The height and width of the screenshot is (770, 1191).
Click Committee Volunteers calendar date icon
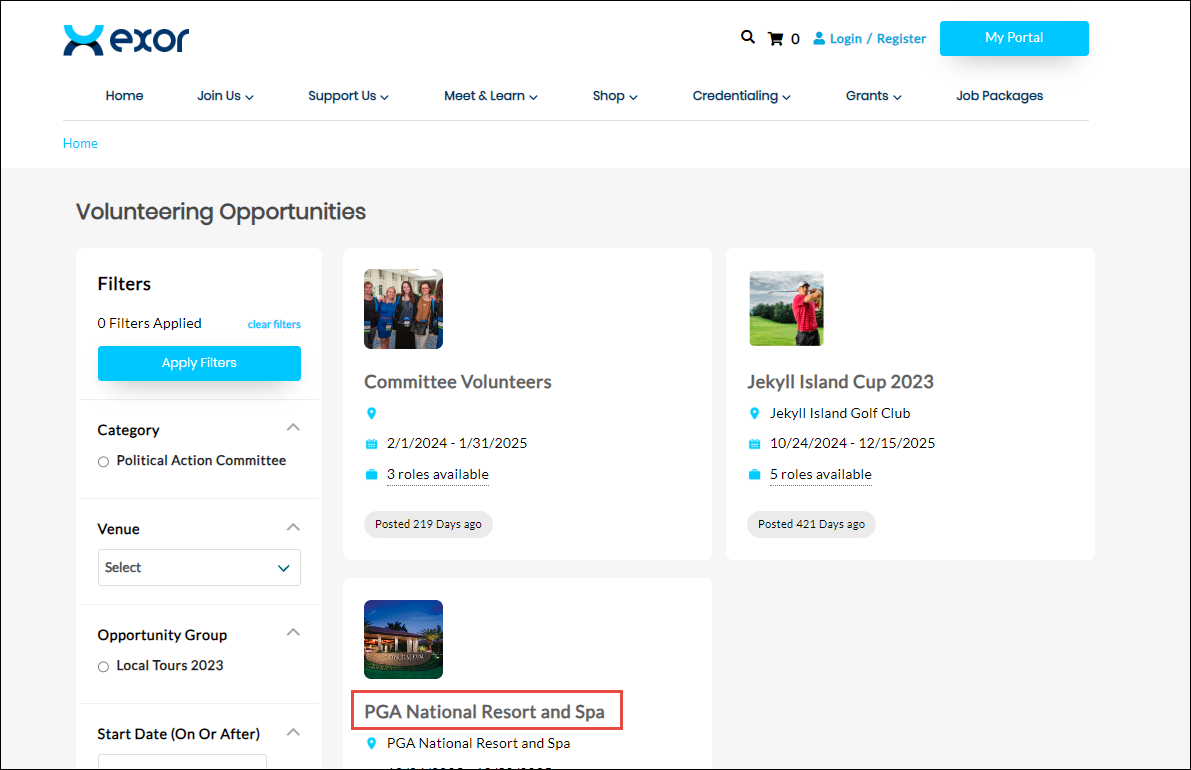[x=372, y=444]
